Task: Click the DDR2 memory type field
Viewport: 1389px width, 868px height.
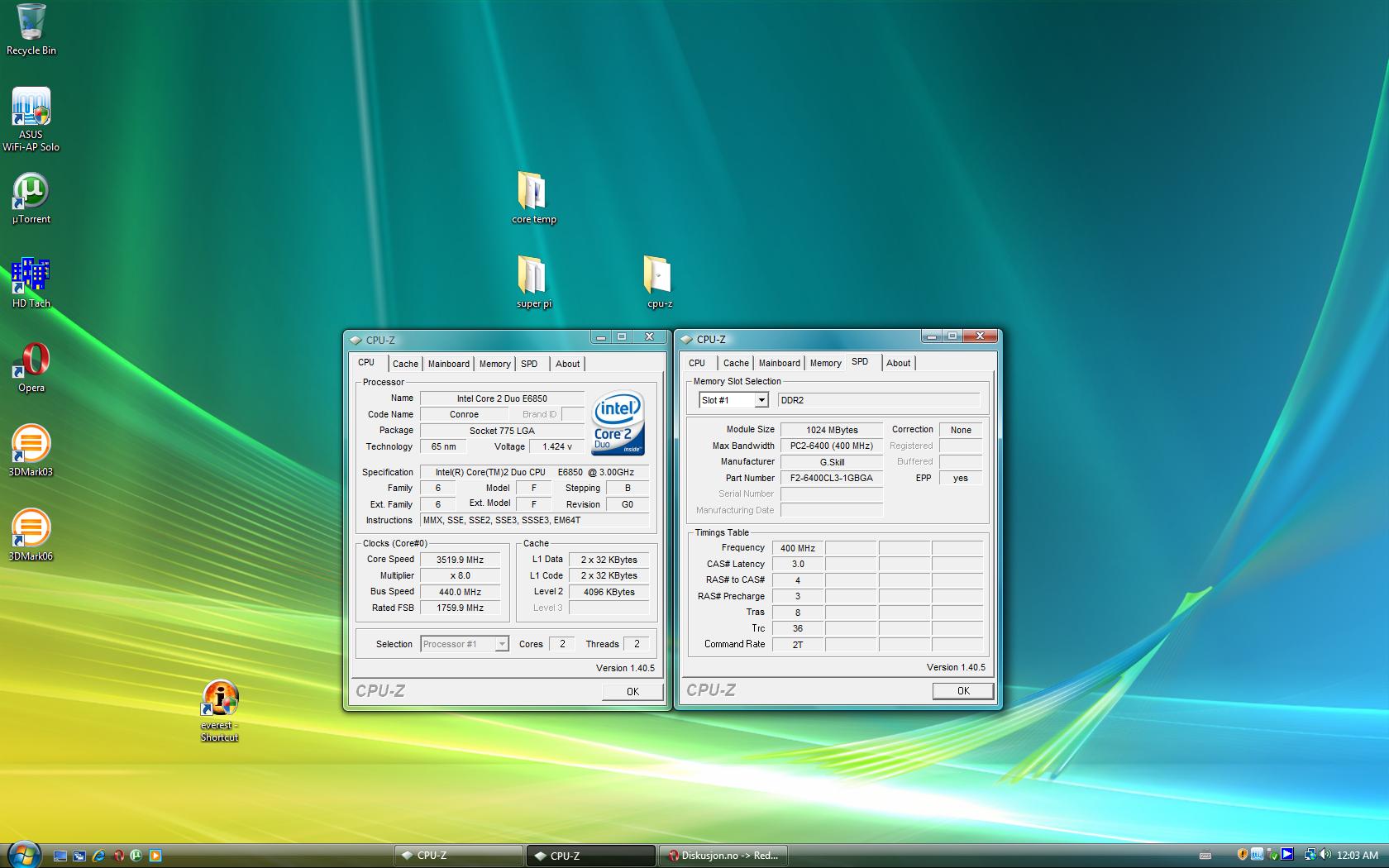Action: (x=879, y=400)
